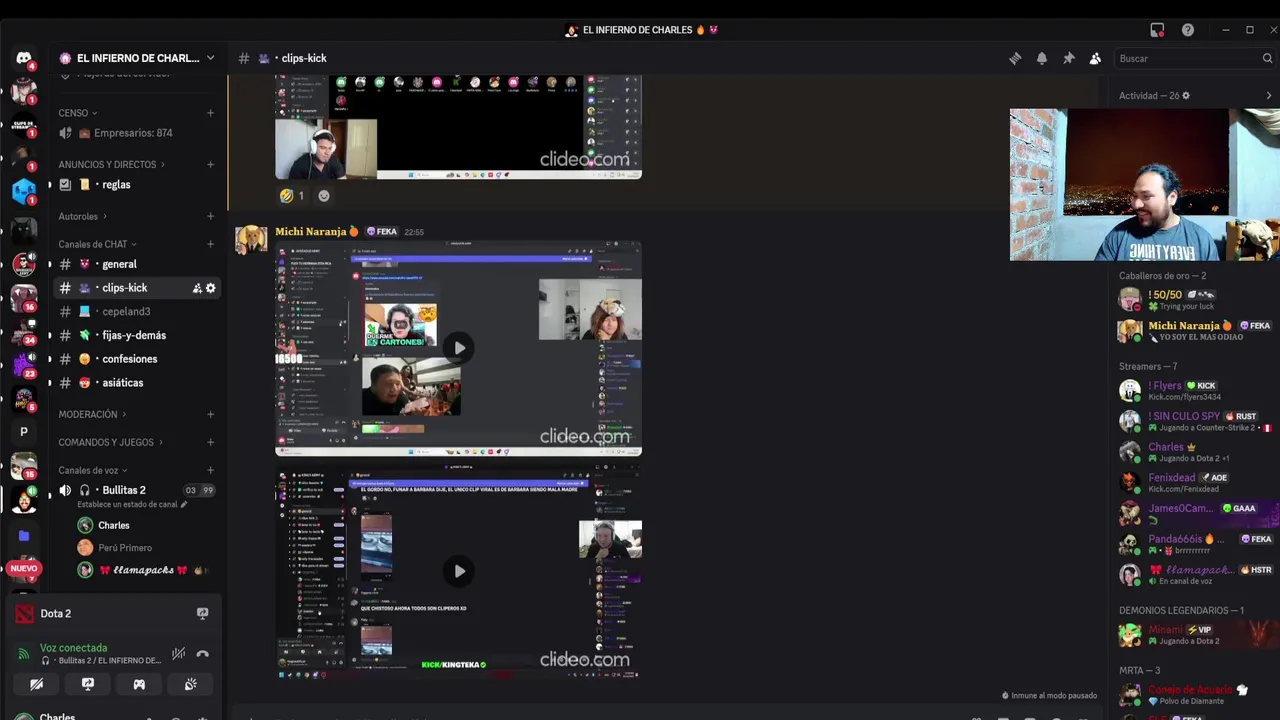This screenshot has width=1280, height=720.
Task: Play the third clideo video
Action: click(x=459, y=571)
